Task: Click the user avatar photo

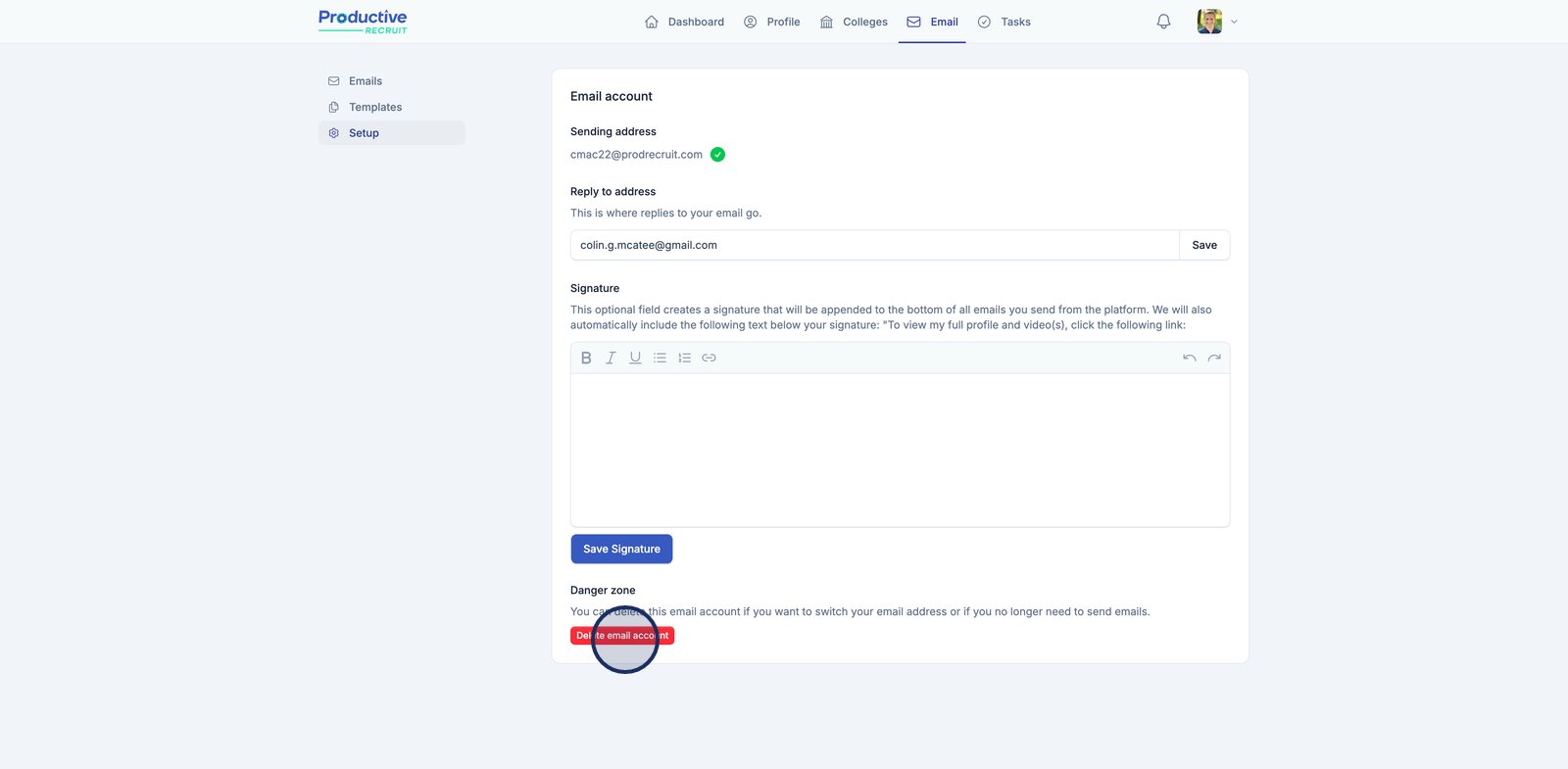Action: (1209, 22)
